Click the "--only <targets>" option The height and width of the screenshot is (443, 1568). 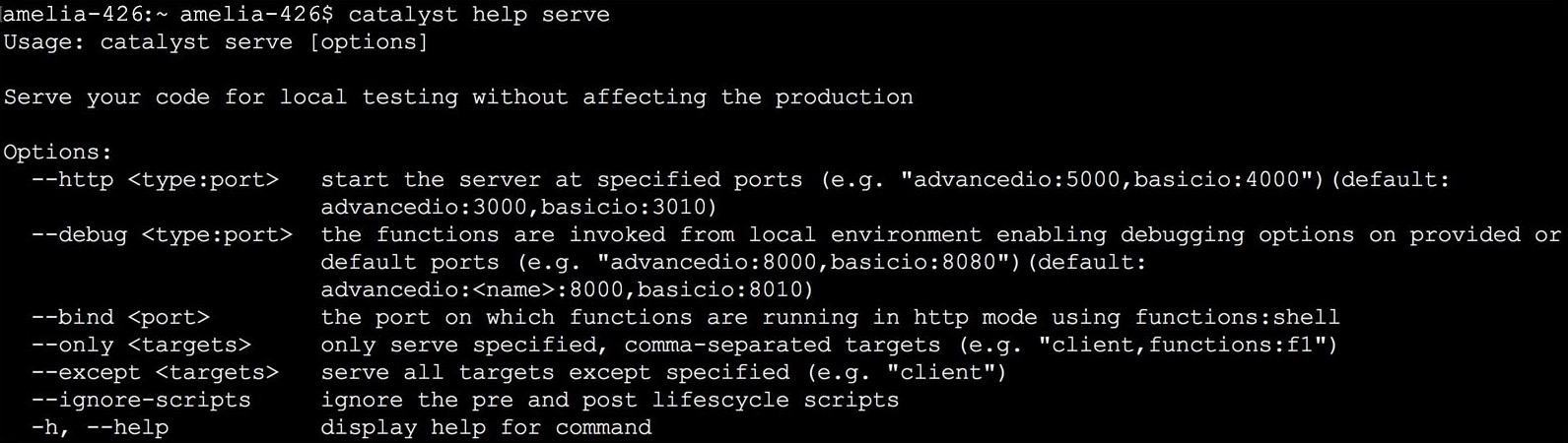(141, 346)
